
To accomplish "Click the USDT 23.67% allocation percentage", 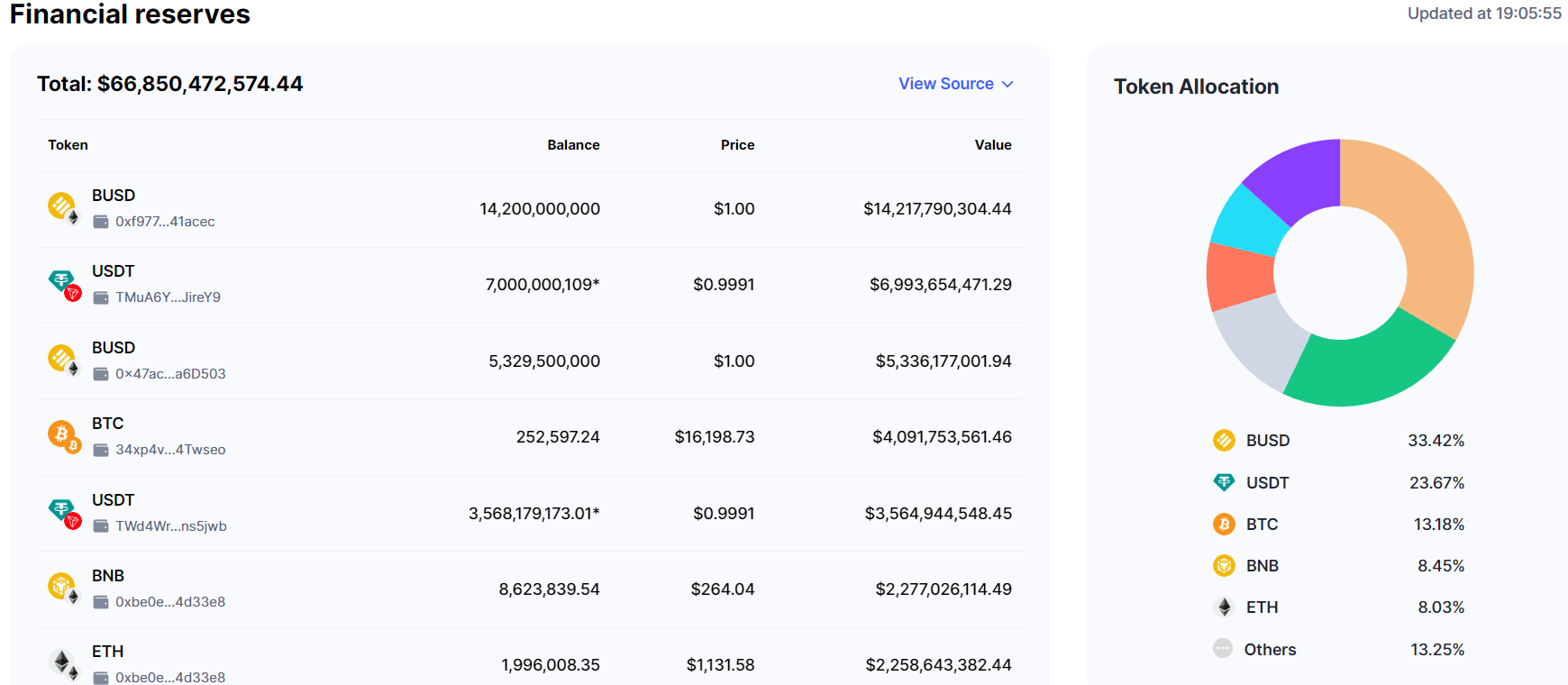I will click(1437, 483).
